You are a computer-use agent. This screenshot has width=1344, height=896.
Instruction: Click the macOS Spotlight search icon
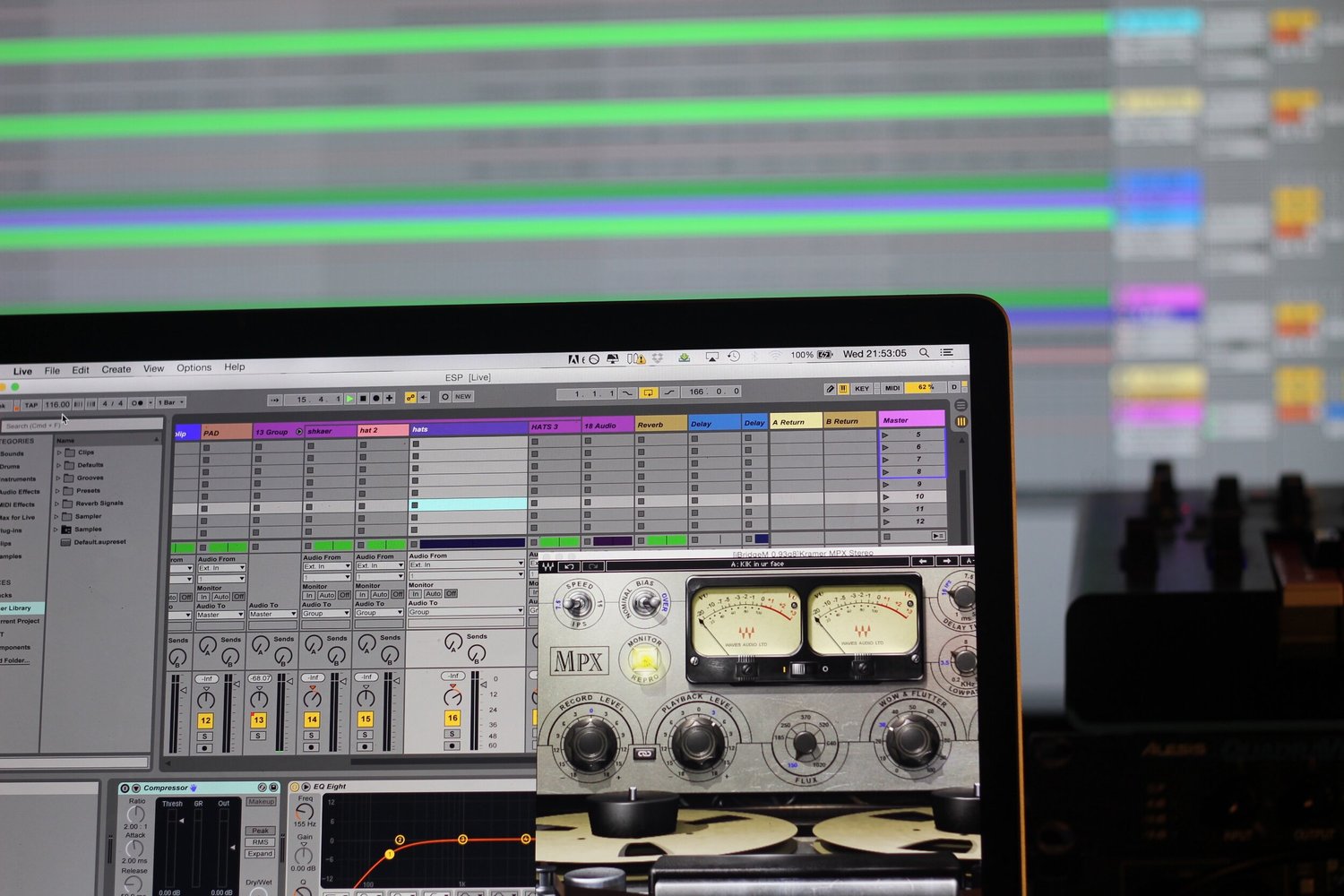click(x=924, y=353)
